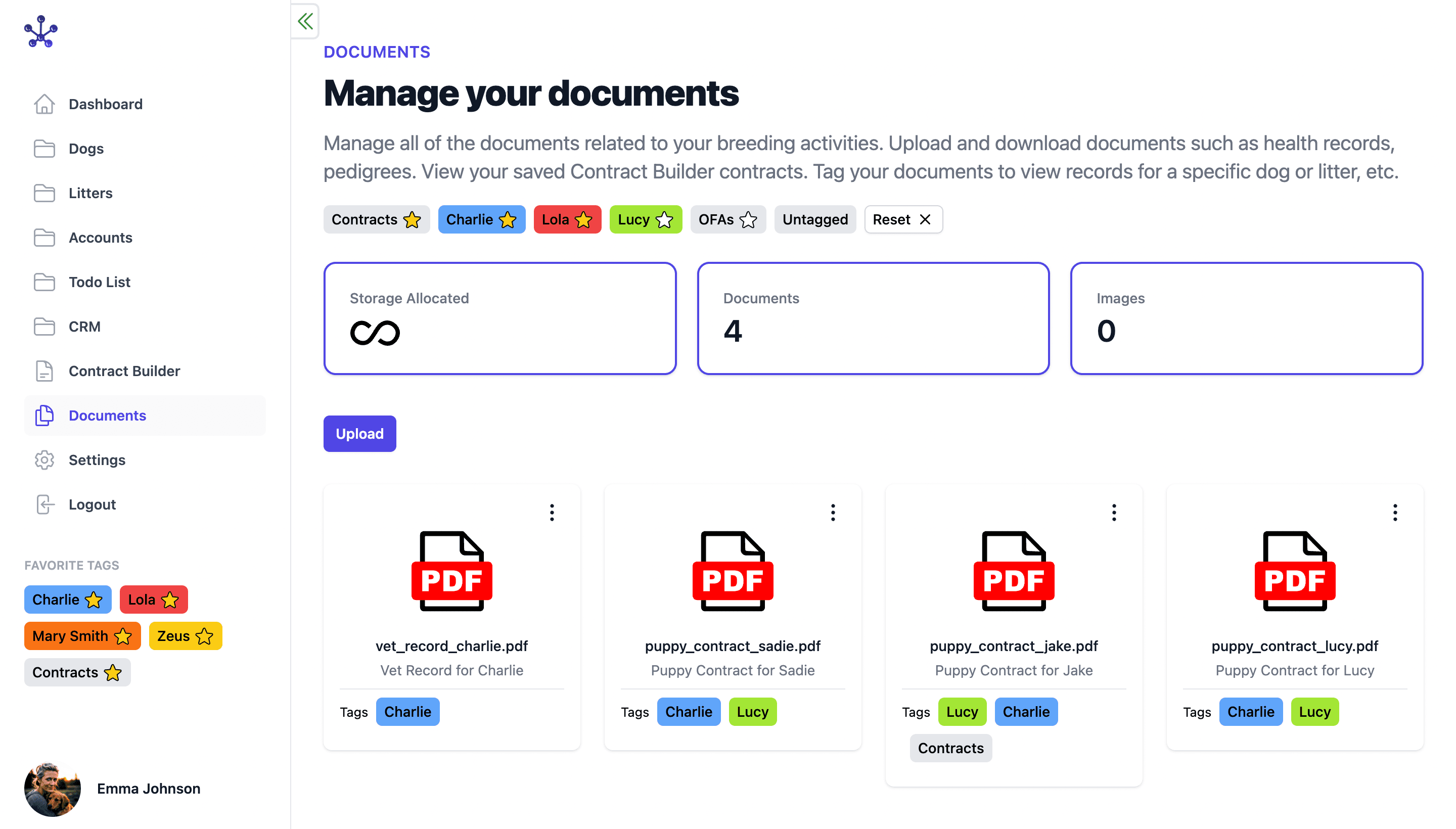1456x829 pixels.
Task: Click the Upload button
Action: (359, 433)
